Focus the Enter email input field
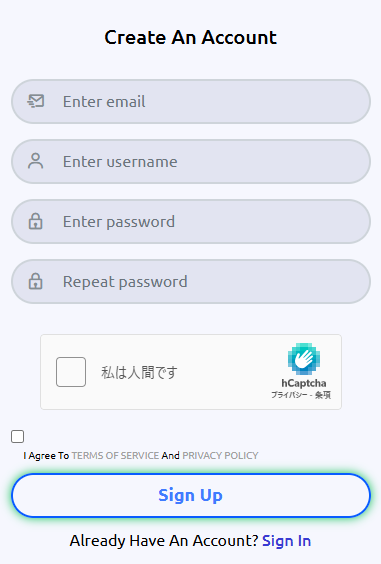 (x=191, y=101)
